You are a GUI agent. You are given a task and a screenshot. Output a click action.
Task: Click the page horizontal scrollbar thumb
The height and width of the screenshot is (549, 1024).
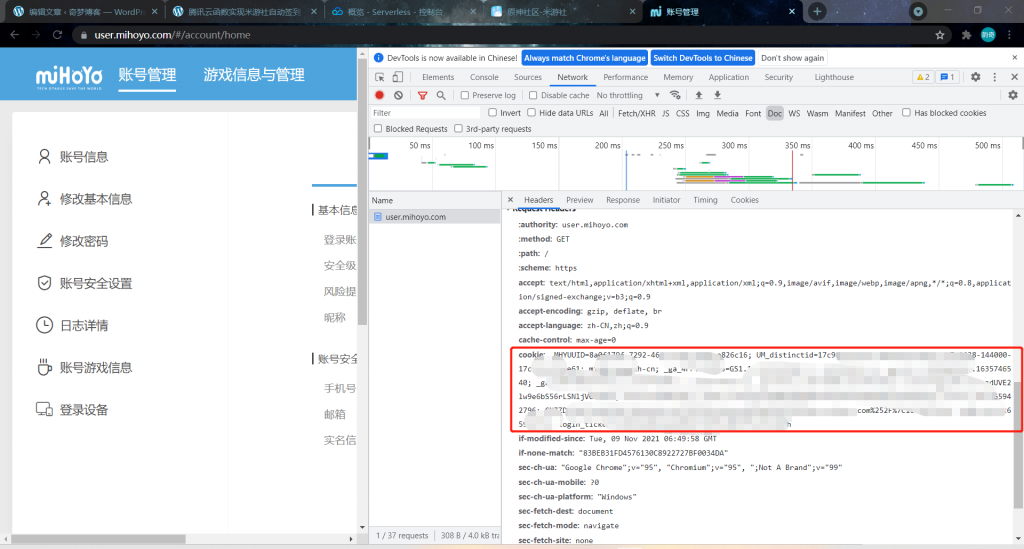[x=99, y=539]
